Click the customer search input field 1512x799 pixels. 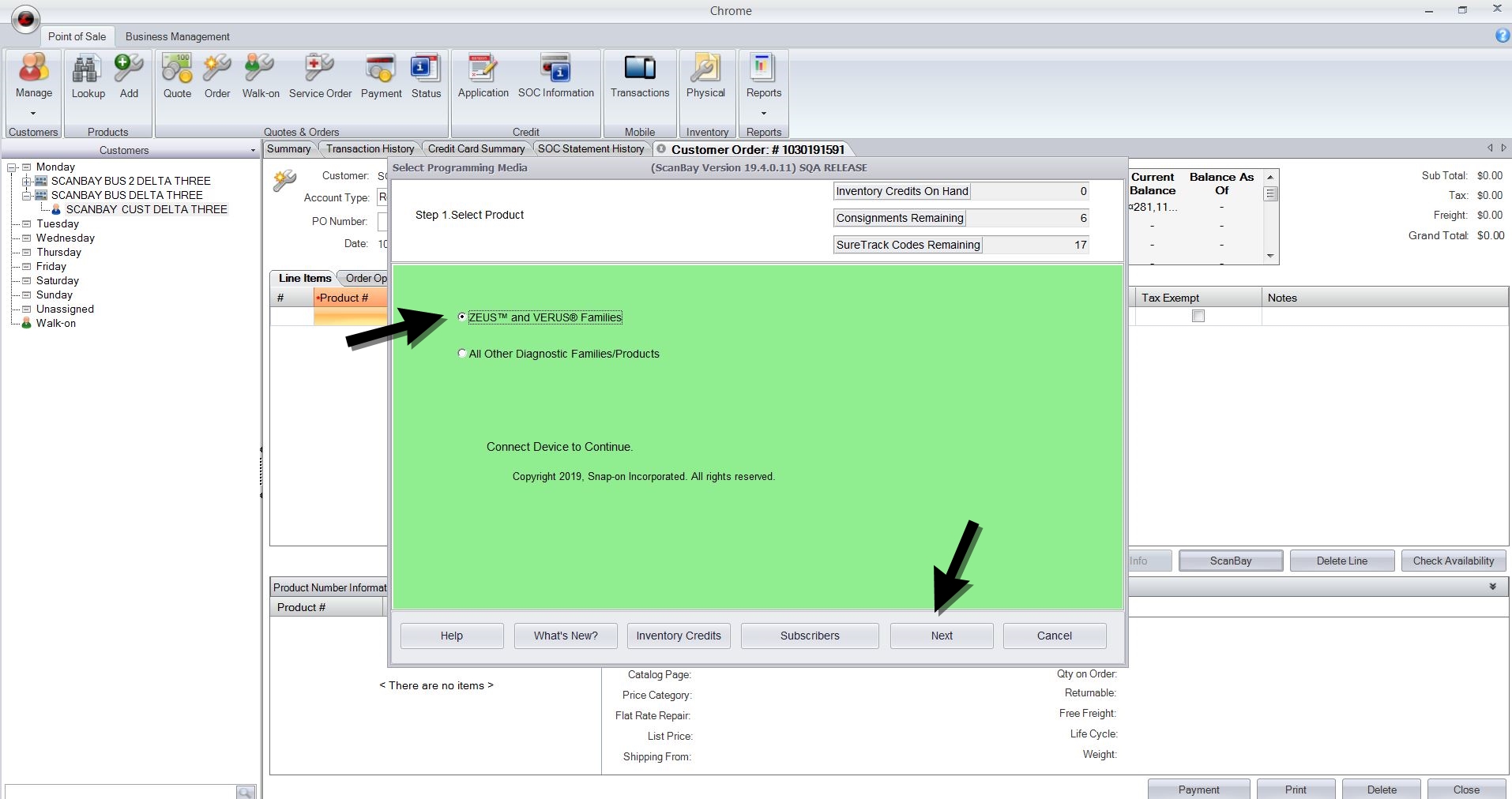tap(118, 791)
